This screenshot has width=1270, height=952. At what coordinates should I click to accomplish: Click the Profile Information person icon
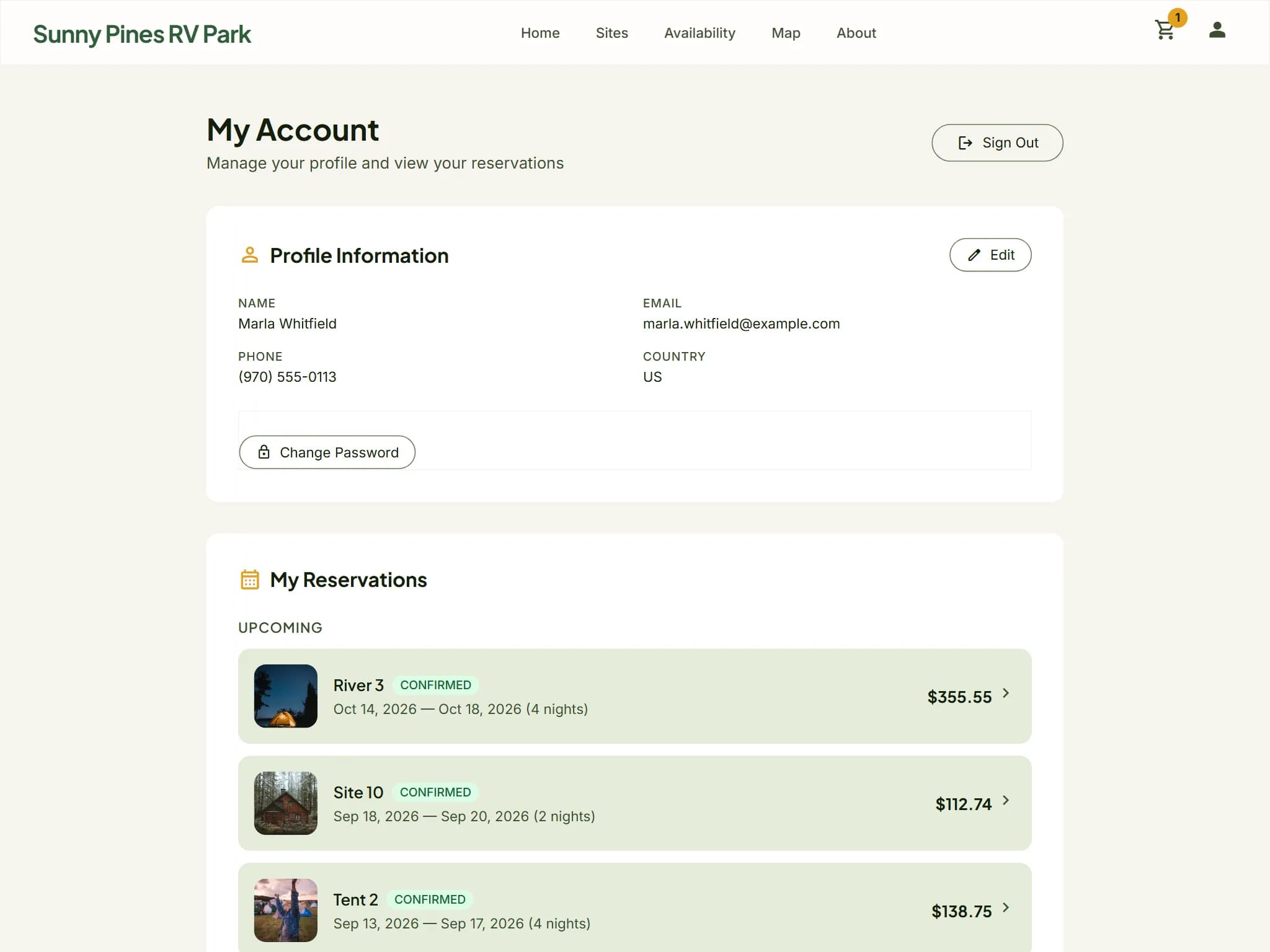click(x=249, y=255)
